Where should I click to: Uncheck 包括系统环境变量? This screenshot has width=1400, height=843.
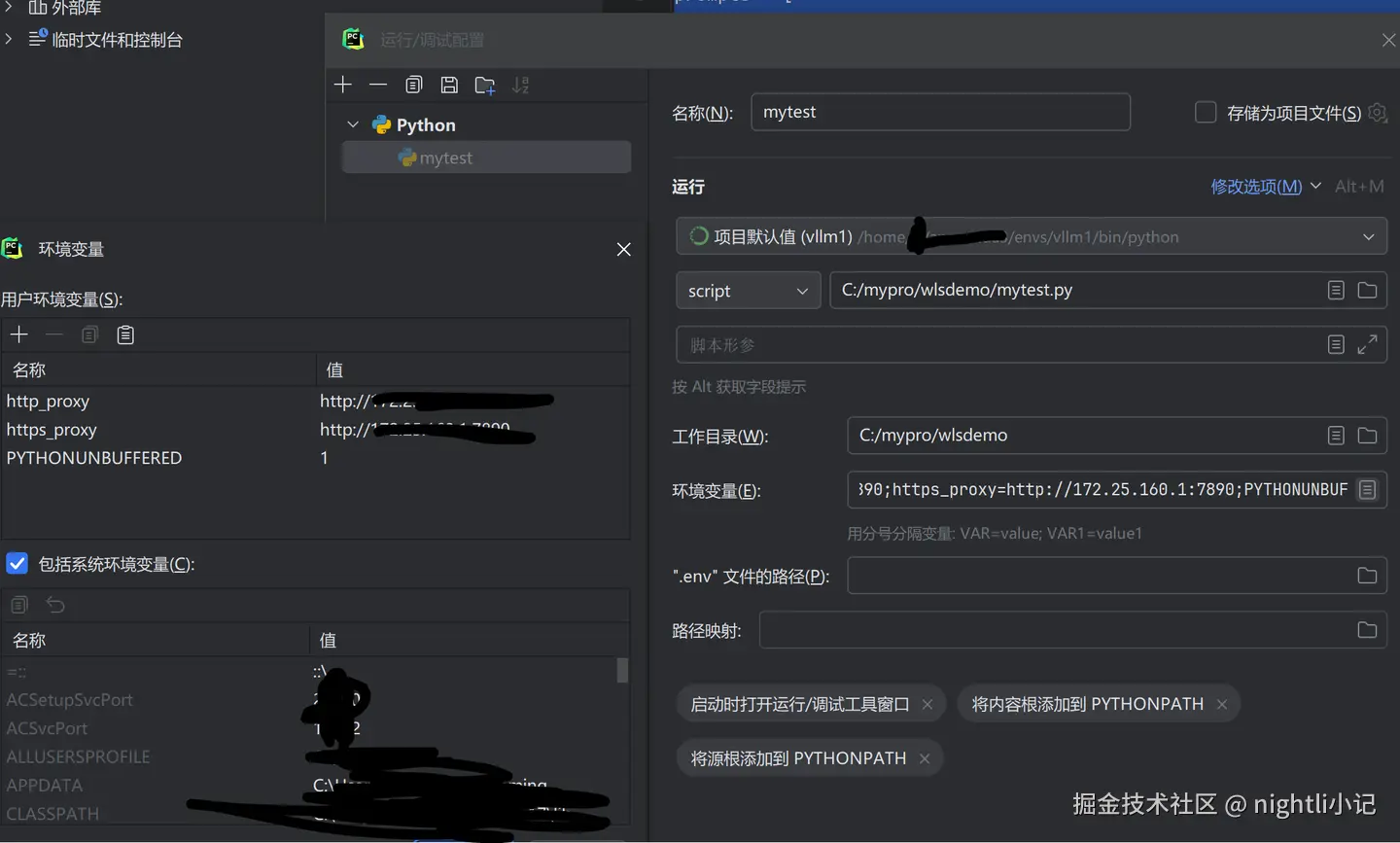[x=17, y=563]
